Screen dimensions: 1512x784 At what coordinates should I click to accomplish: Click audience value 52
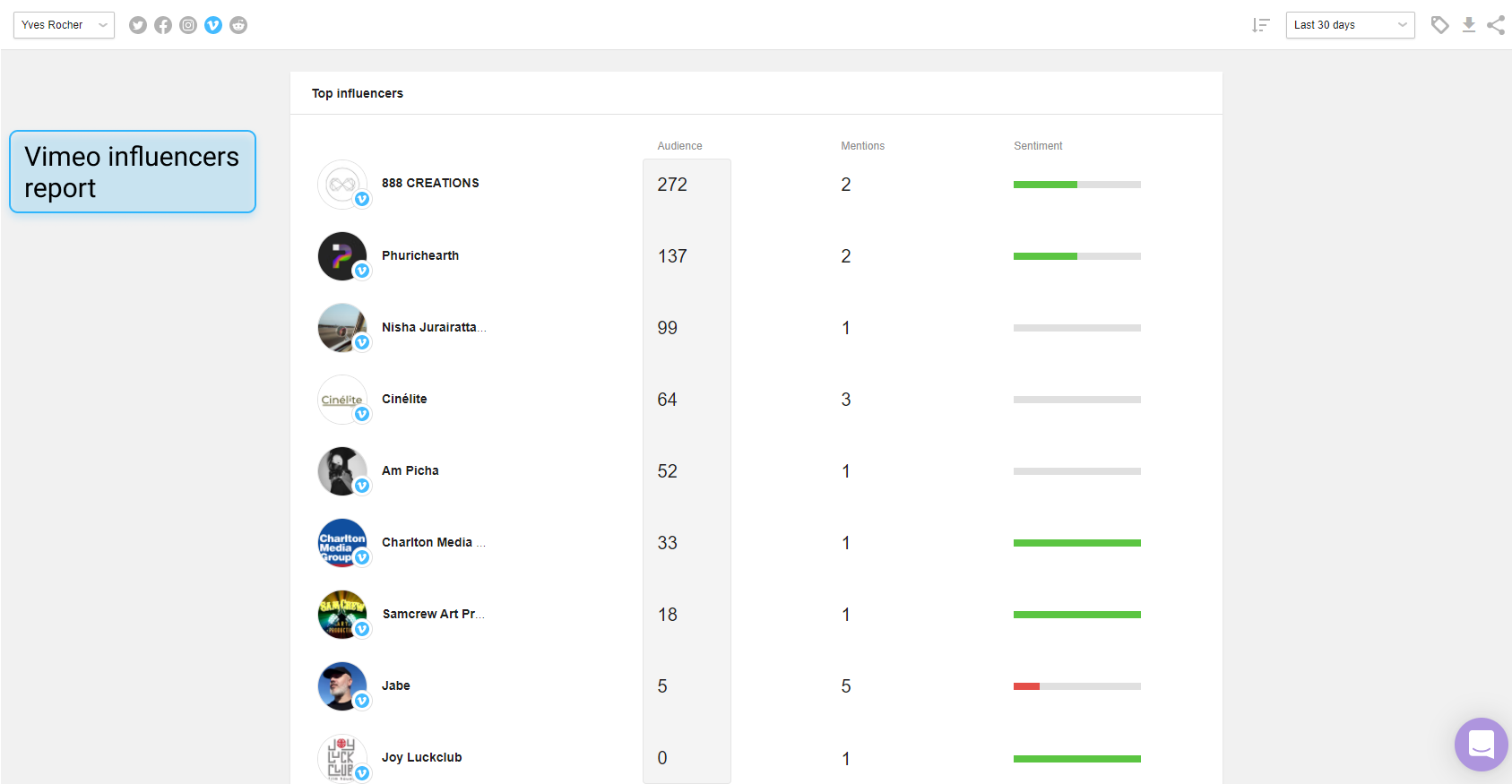pos(667,471)
